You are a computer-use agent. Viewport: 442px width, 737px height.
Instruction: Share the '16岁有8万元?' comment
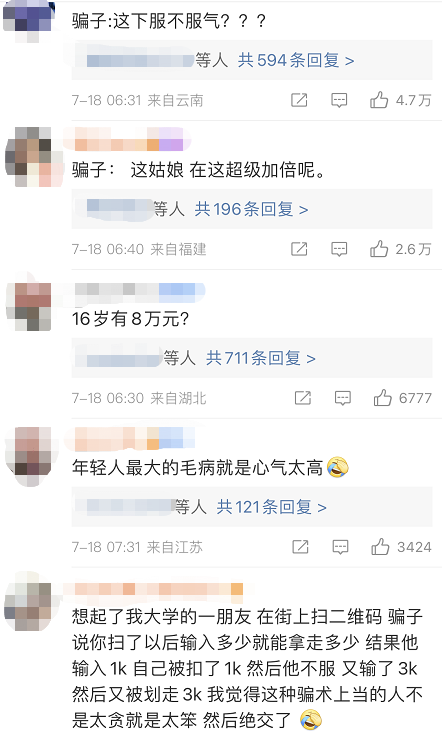(303, 398)
